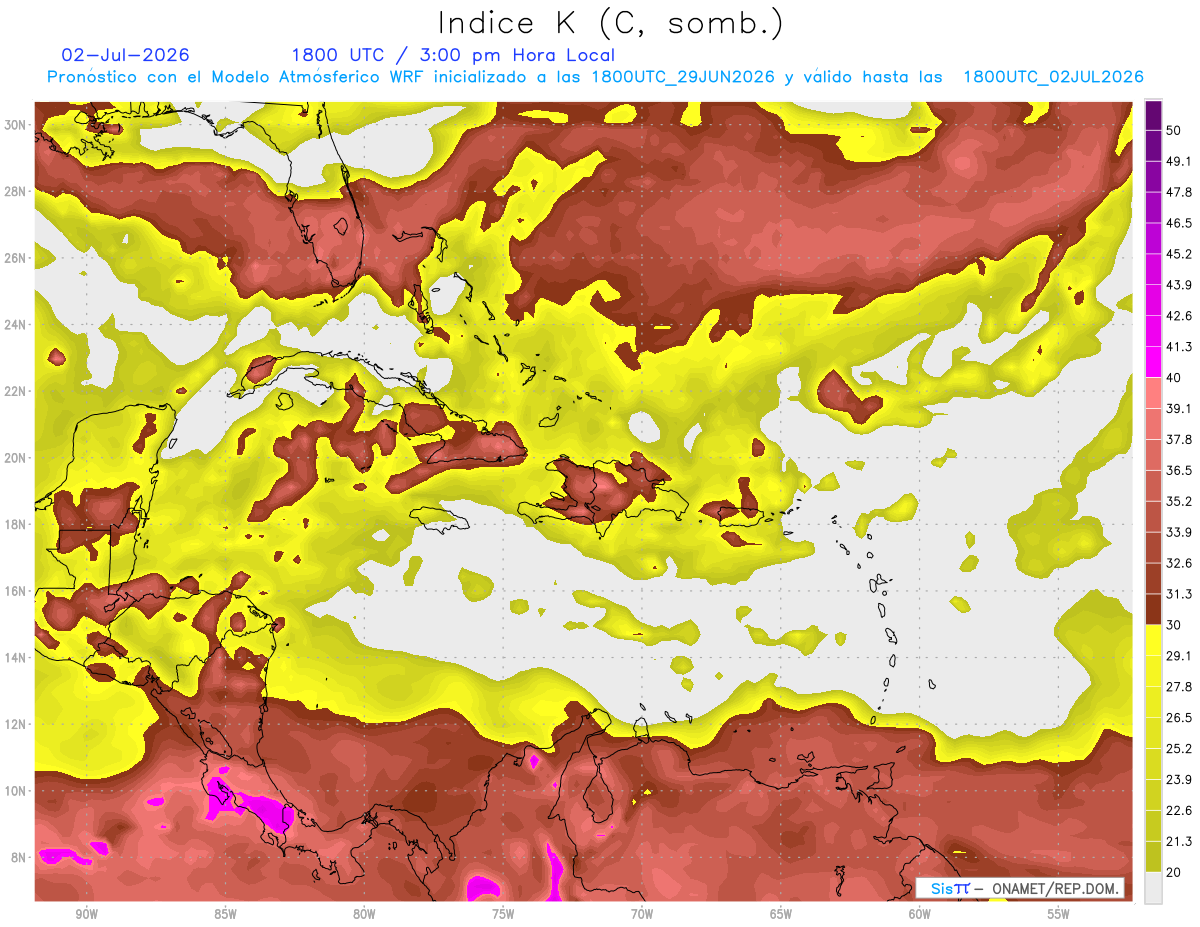Click the longitude label '60W'
Screen dimensions: 1200x927
(920, 914)
